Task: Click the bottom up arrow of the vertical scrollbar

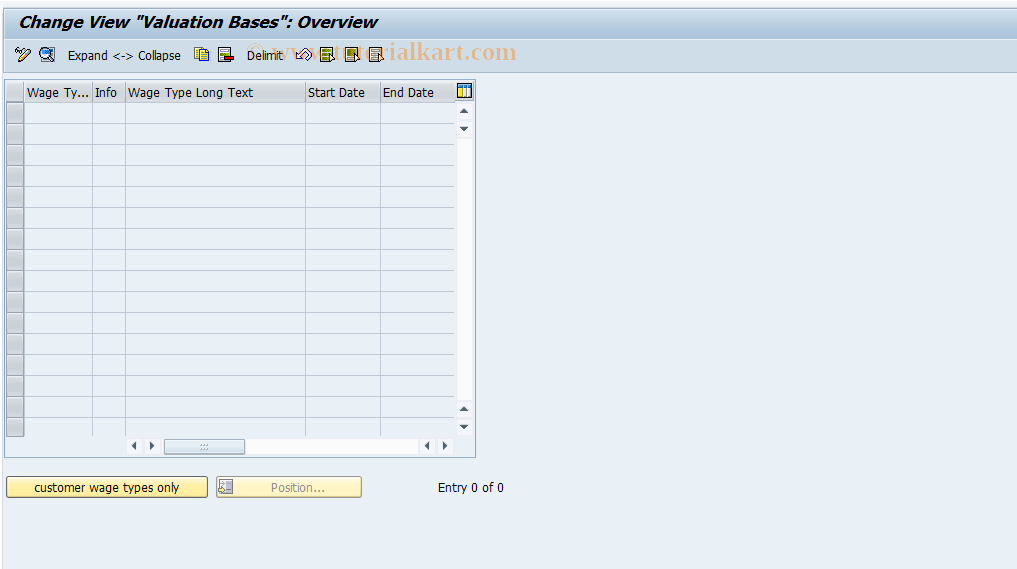Action: point(464,409)
